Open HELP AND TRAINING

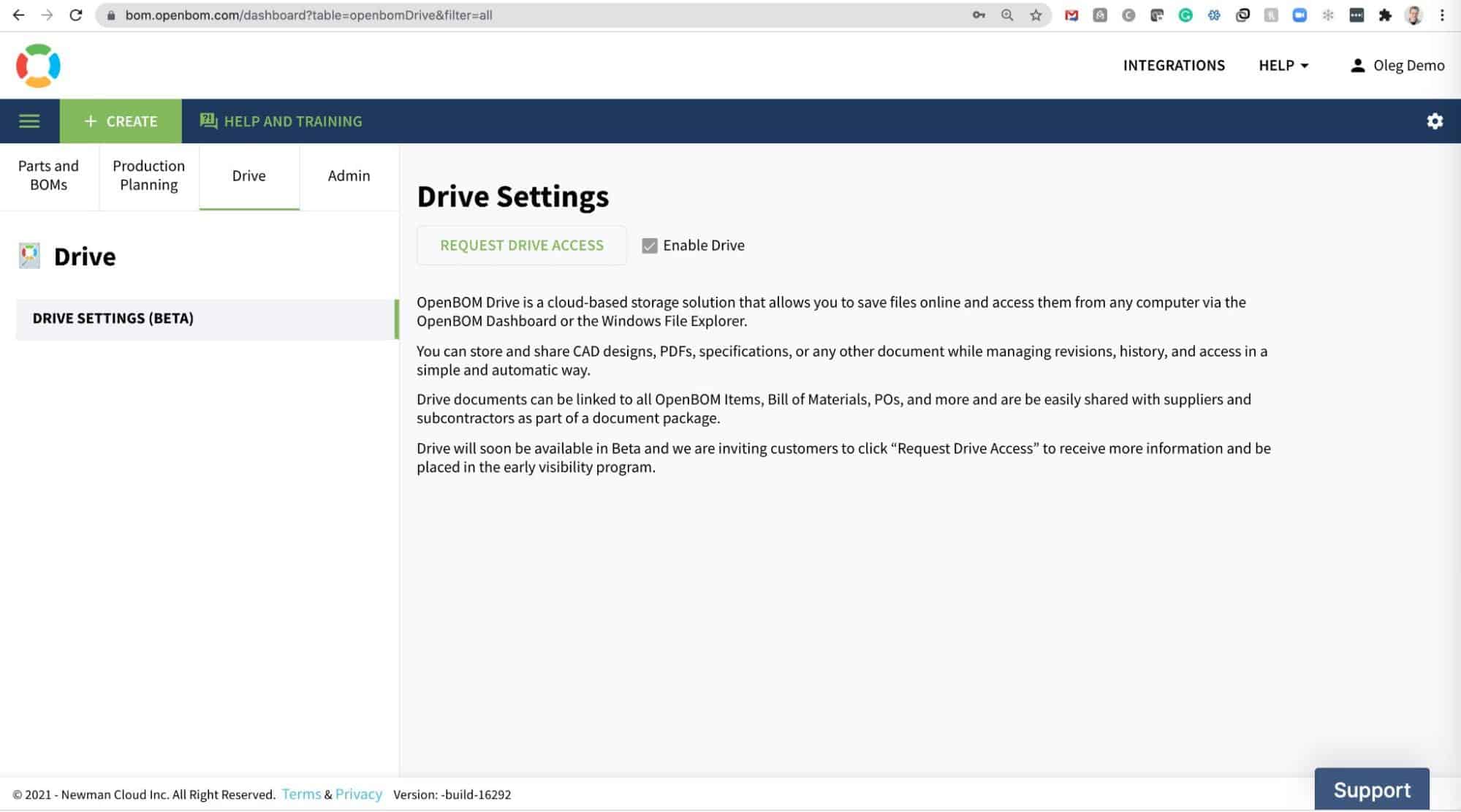pos(281,121)
